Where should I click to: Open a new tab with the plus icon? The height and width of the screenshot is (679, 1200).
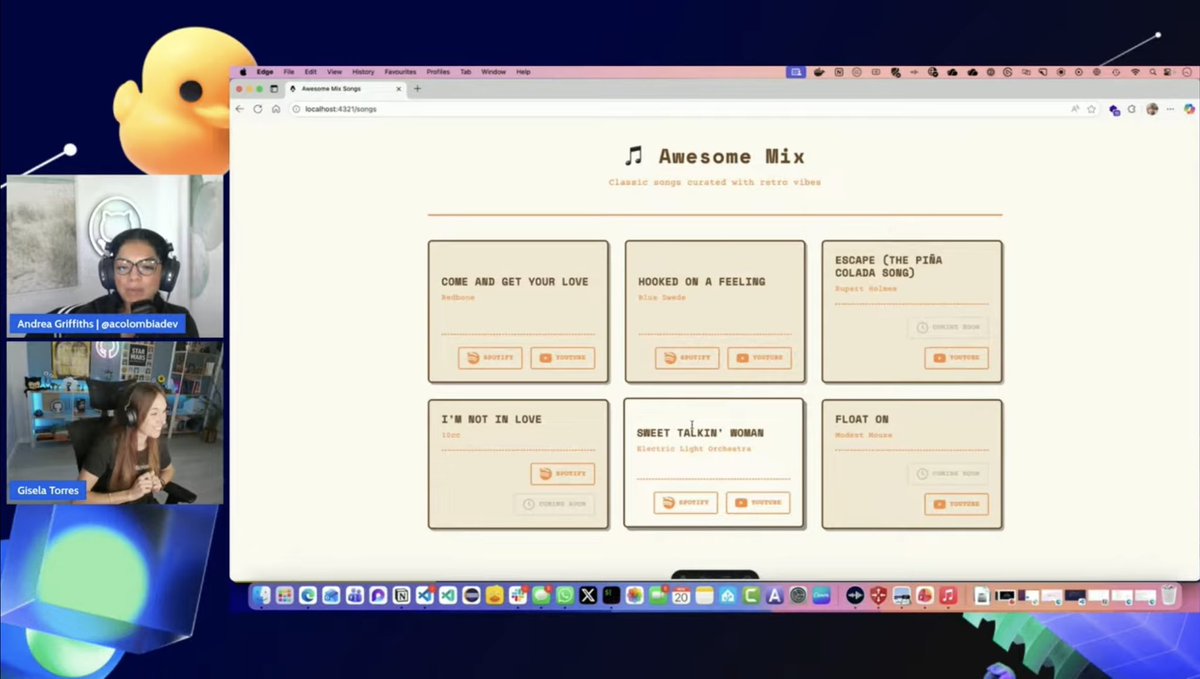coord(417,89)
